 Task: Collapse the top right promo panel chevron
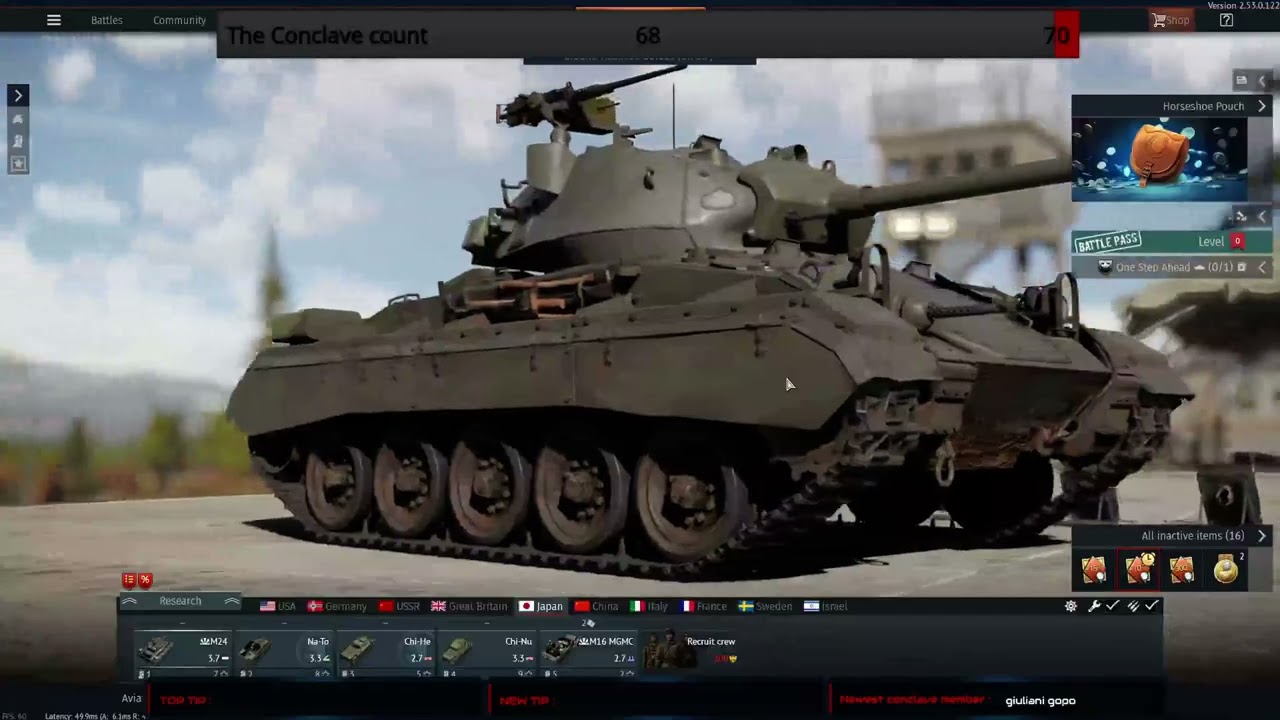tap(1262, 80)
